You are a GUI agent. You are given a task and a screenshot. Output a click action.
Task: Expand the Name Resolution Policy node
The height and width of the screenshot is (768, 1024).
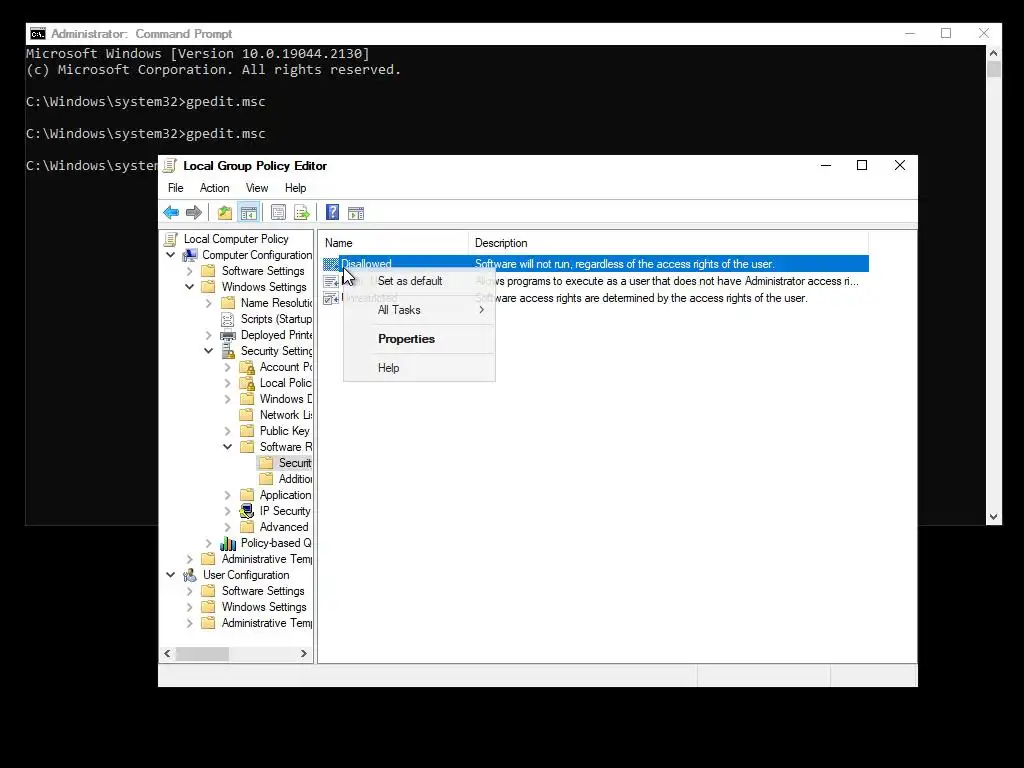click(209, 303)
